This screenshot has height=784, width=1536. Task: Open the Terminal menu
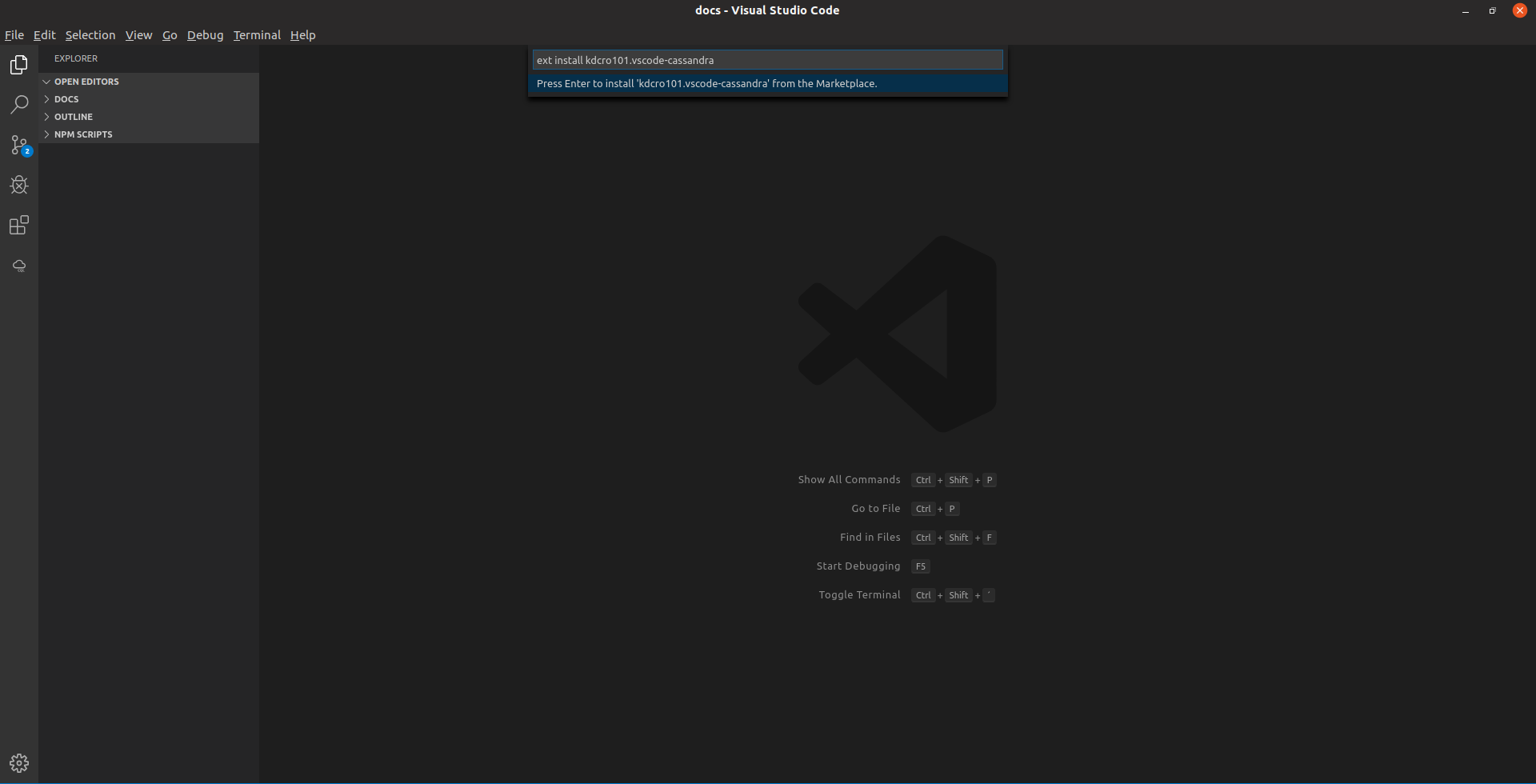(x=256, y=35)
